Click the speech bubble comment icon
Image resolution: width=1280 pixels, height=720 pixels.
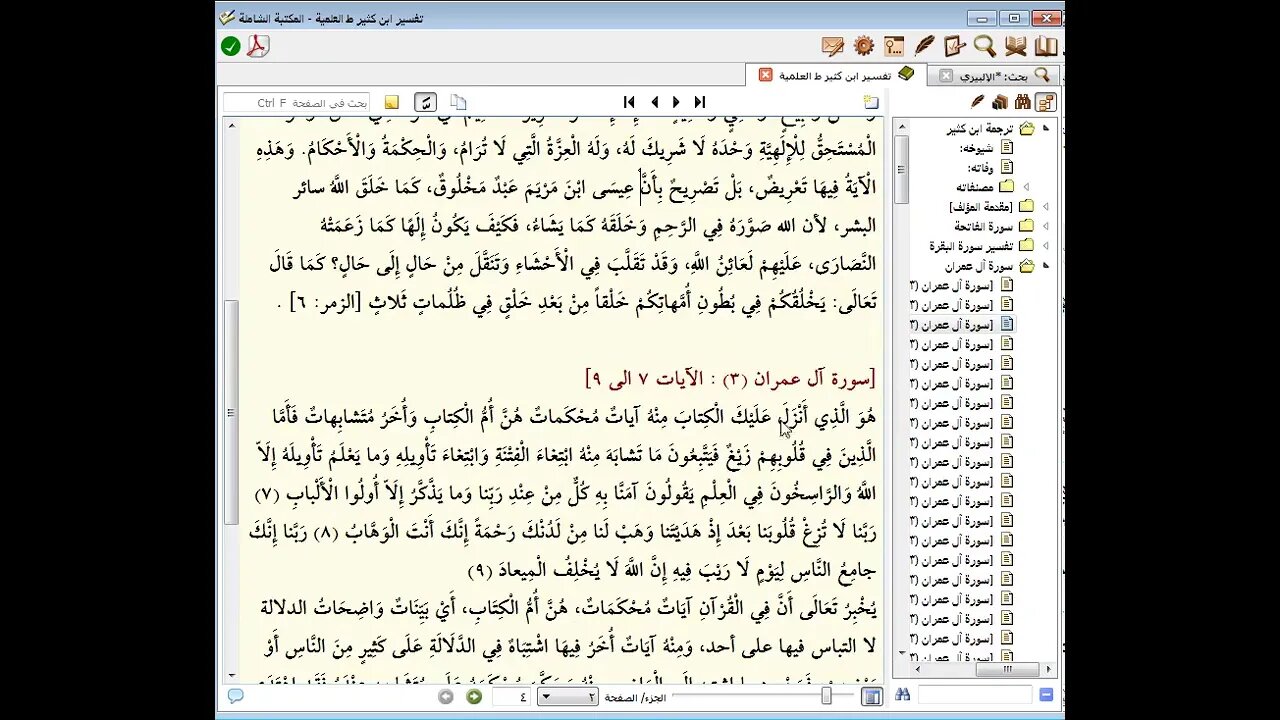tap(235, 696)
